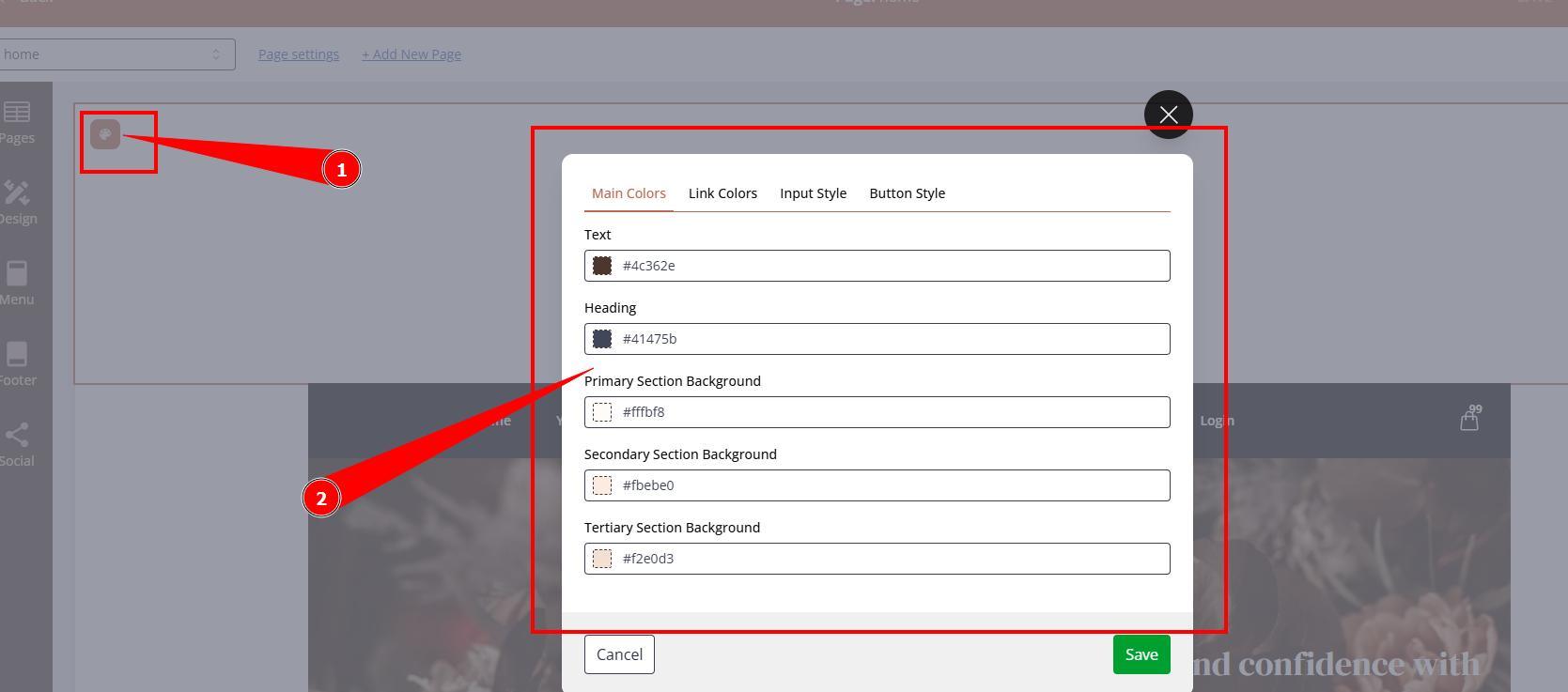Viewport: 1568px width, 692px height.
Task: Open the Button Style tab
Action: [x=907, y=193]
